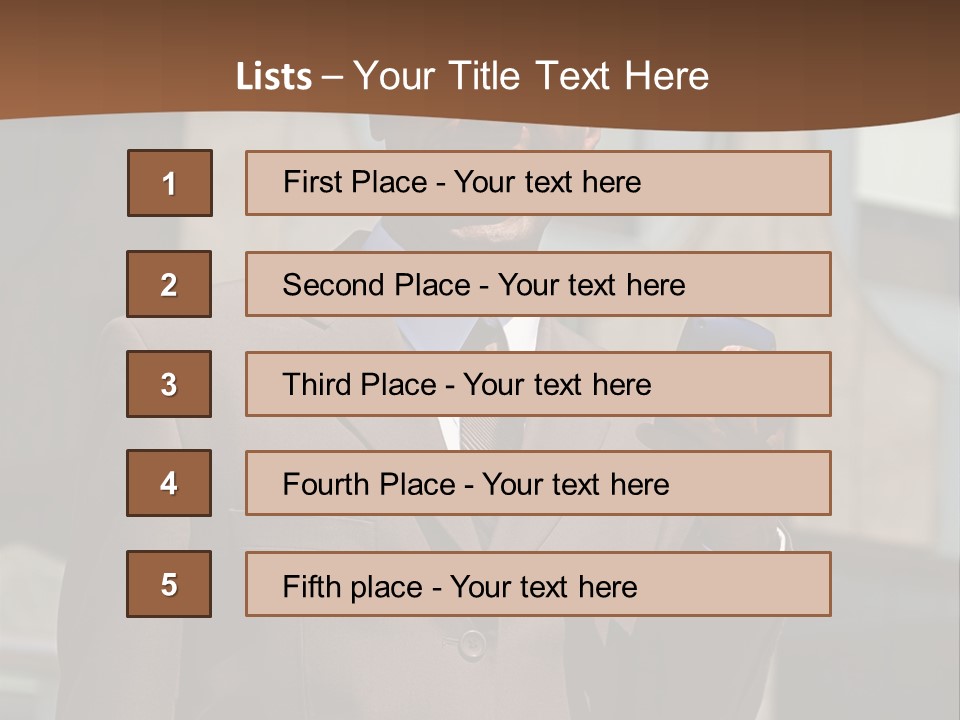Click the number 1 box
This screenshot has height=720, width=960.
pos(169,183)
